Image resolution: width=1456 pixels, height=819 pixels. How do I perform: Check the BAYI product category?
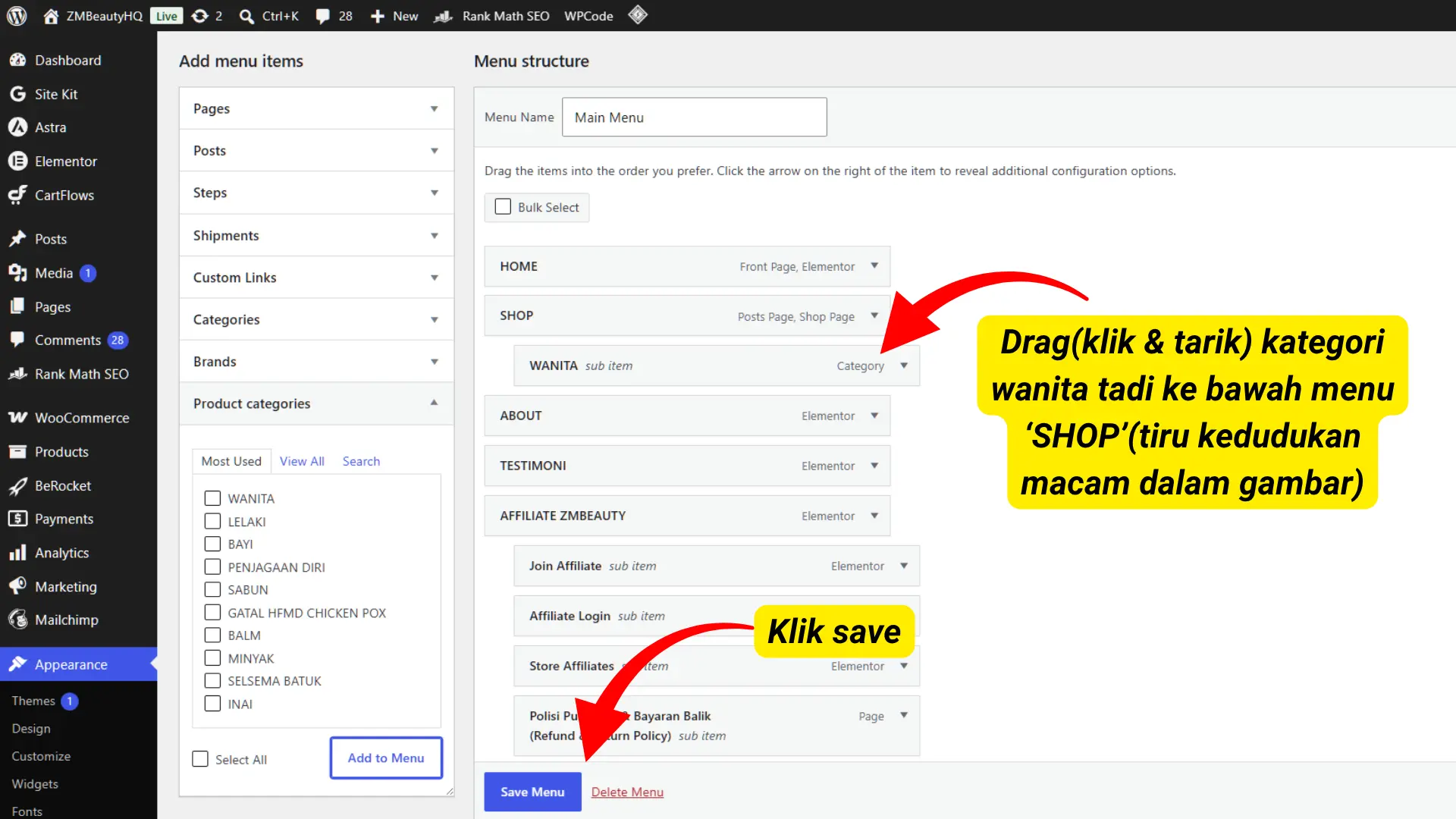[x=212, y=544]
